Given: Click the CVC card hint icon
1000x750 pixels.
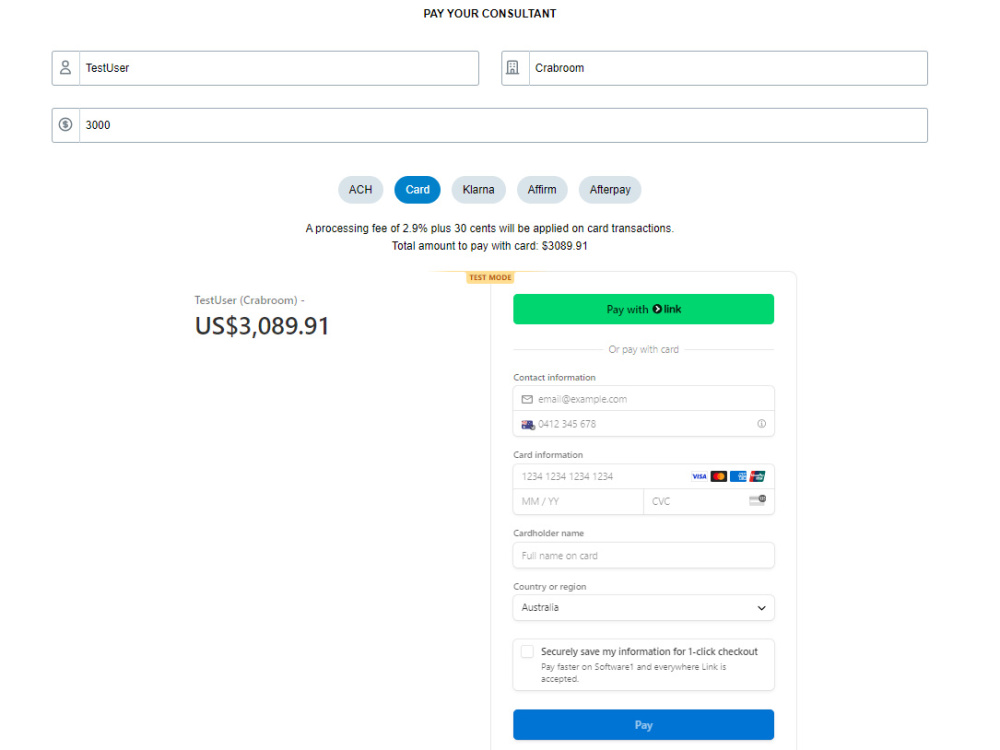Looking at the screenshot, I should pyautogui.click(x=758, y=501).
